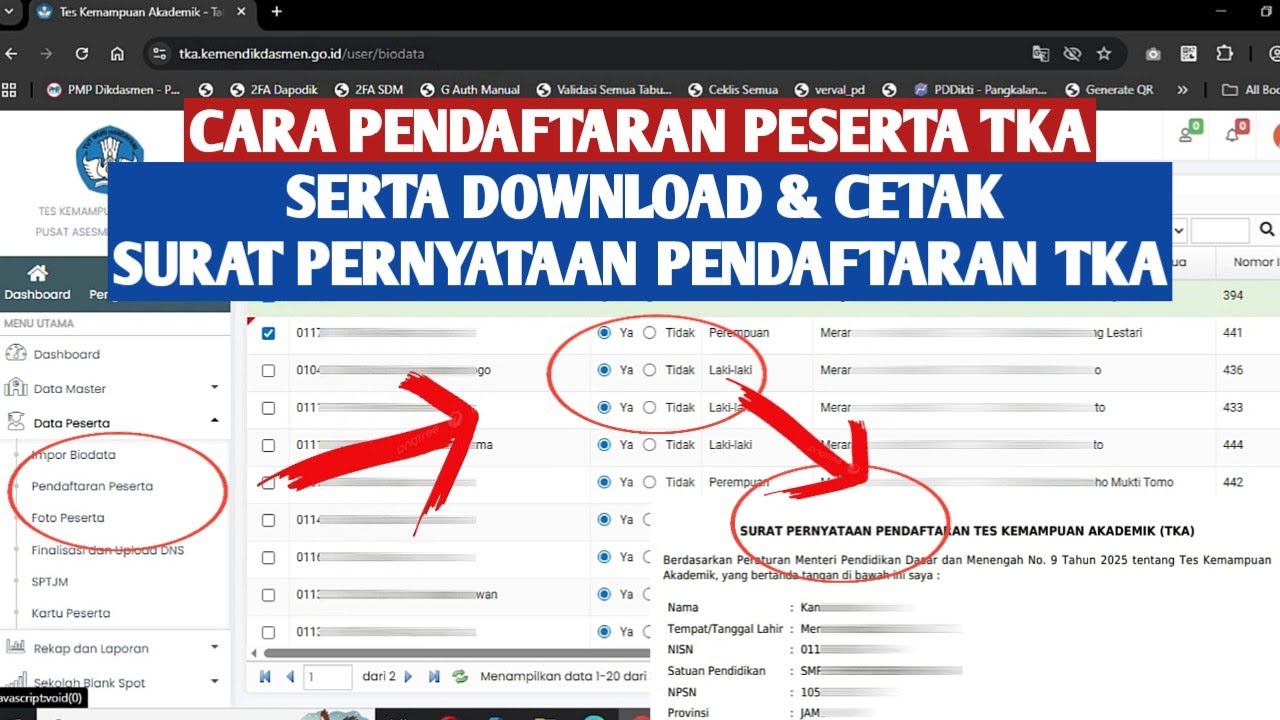The width and height of the screenshot is (1280, 720).
Task: Refresh table data with green arrows icon
Action: (460, 677)
